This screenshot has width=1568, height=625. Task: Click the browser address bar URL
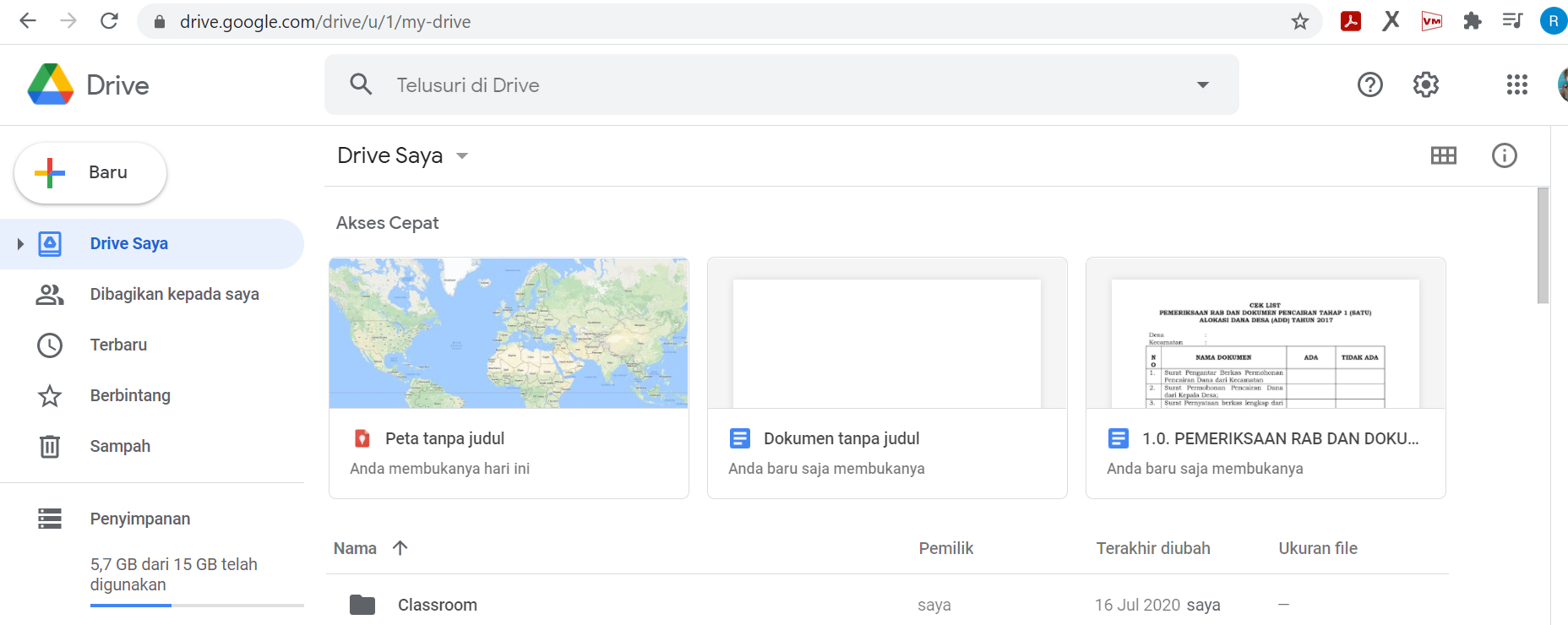point(325,22)
